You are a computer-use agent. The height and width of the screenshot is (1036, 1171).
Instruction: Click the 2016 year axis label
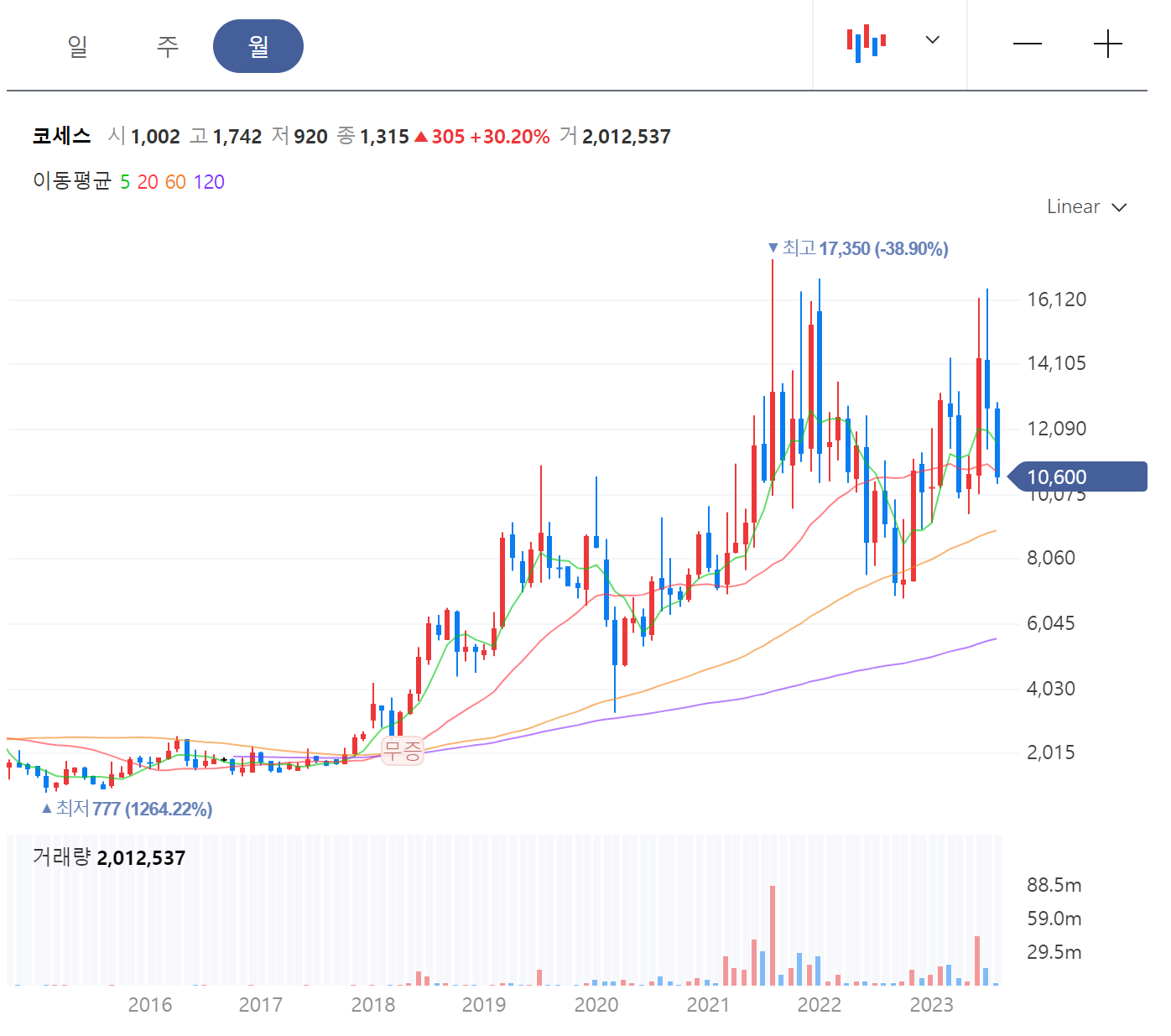click(150, 1005)
